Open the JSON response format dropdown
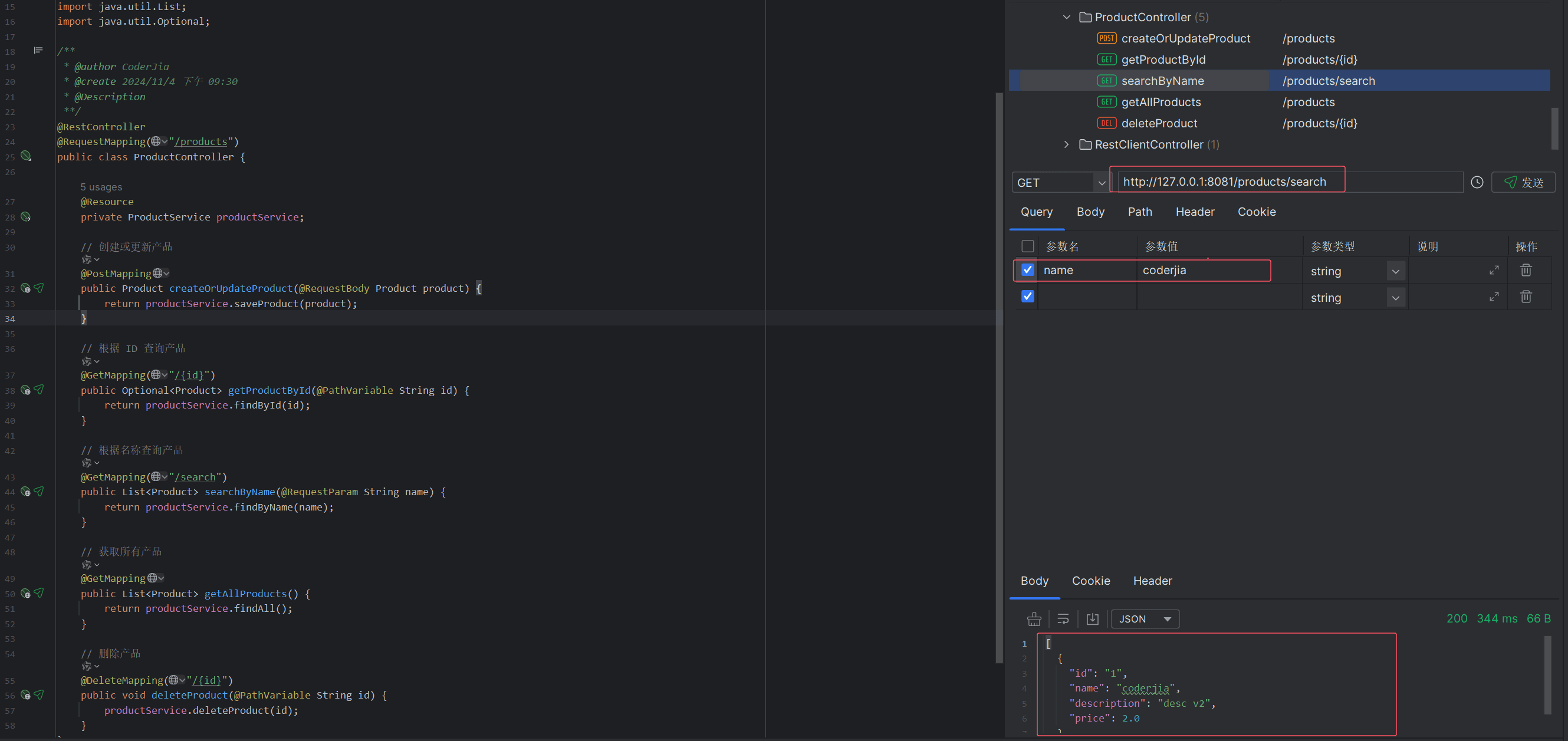1568x741 pixels. coord(1145,619)
